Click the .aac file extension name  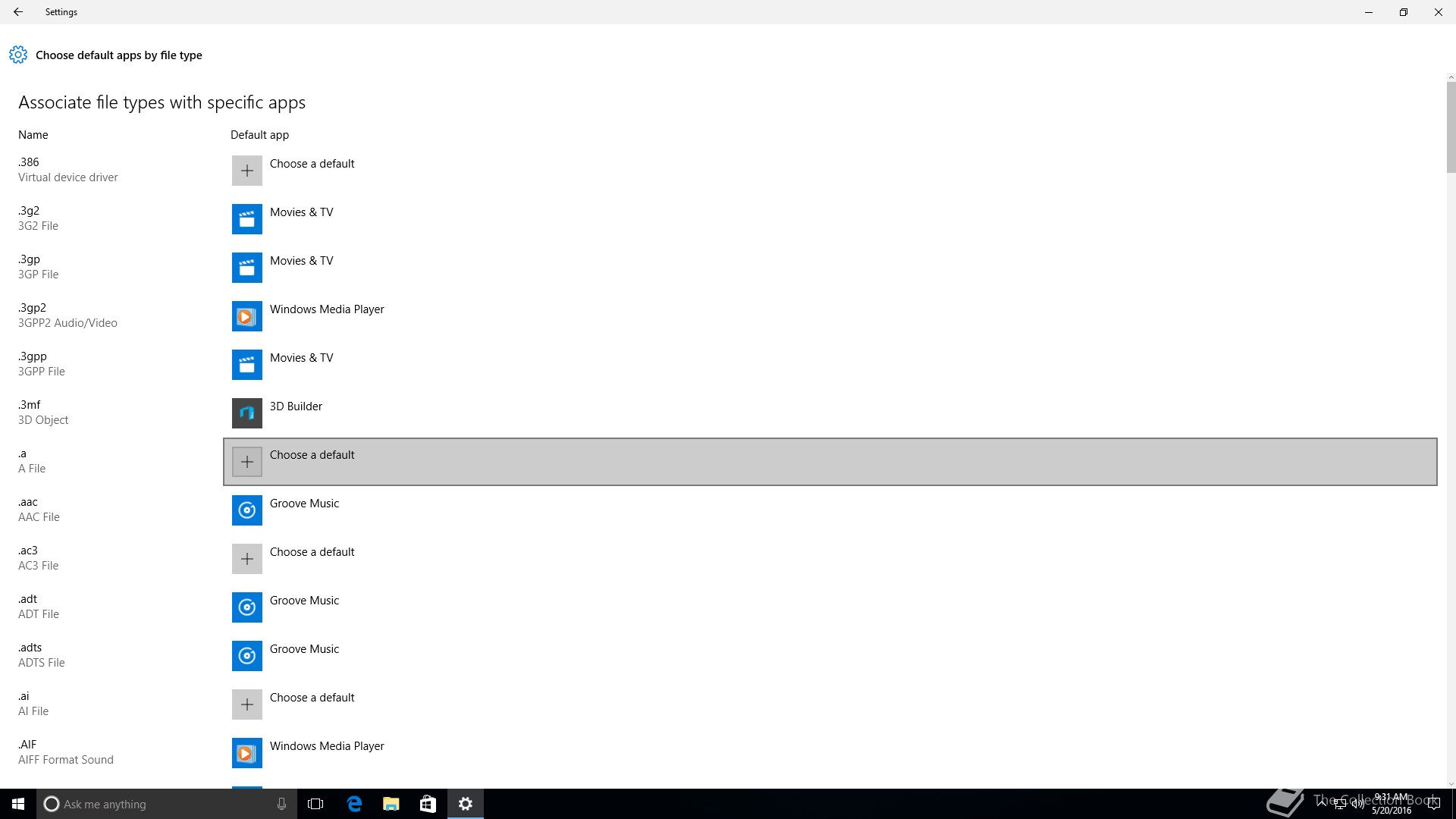pos(28,502)
